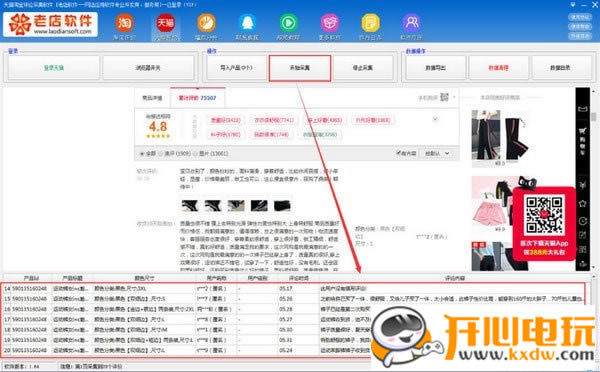
Task: Select the red Tmall (天猫) module icon
Action: (x=166, y=23)
